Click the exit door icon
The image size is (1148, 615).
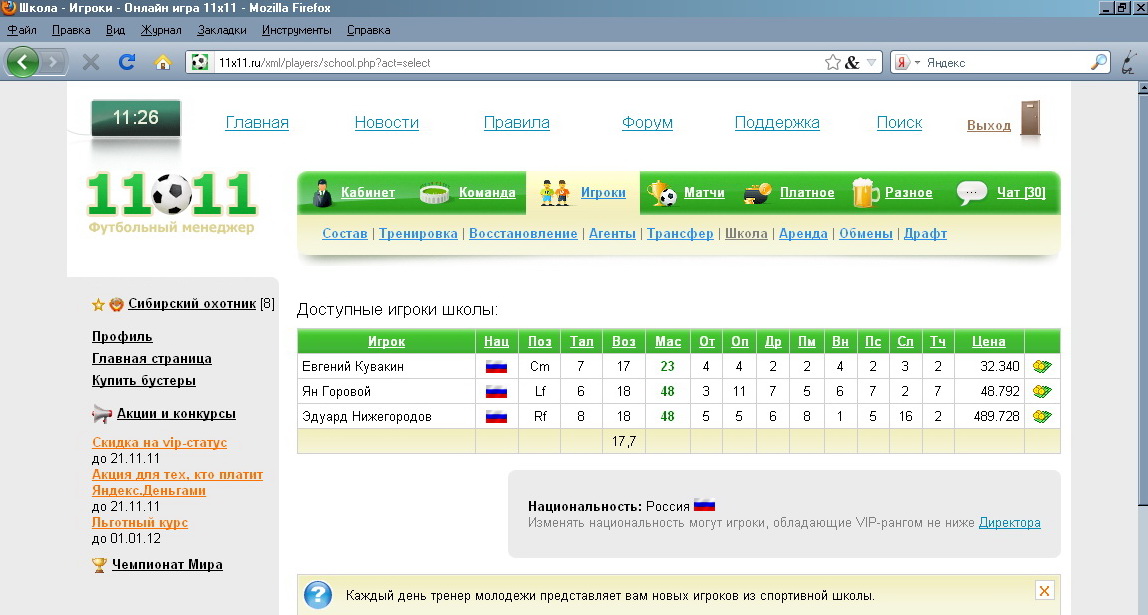(1030, 119)
